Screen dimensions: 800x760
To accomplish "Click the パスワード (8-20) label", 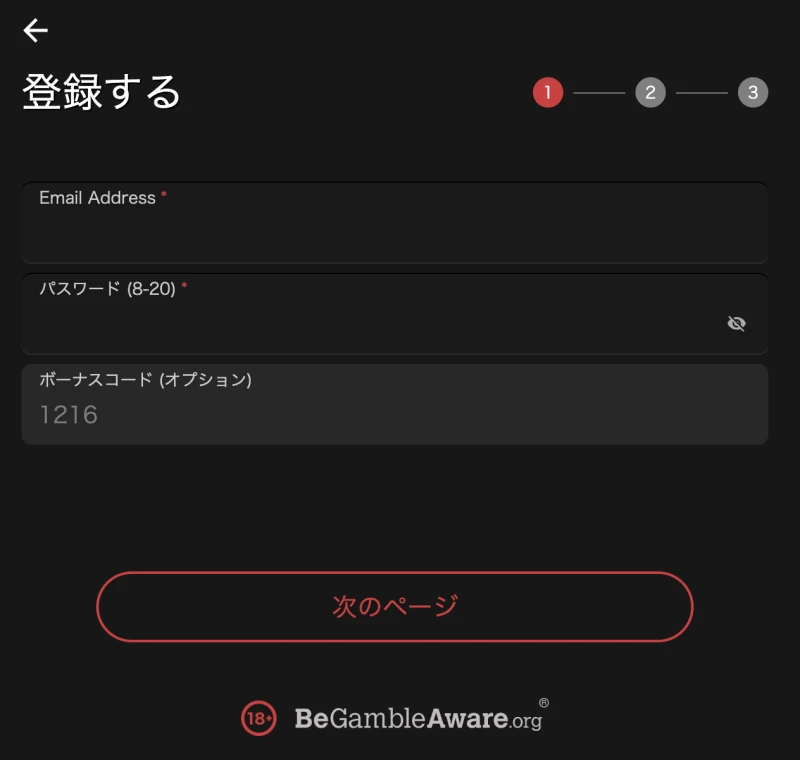I will coord(108,289).
